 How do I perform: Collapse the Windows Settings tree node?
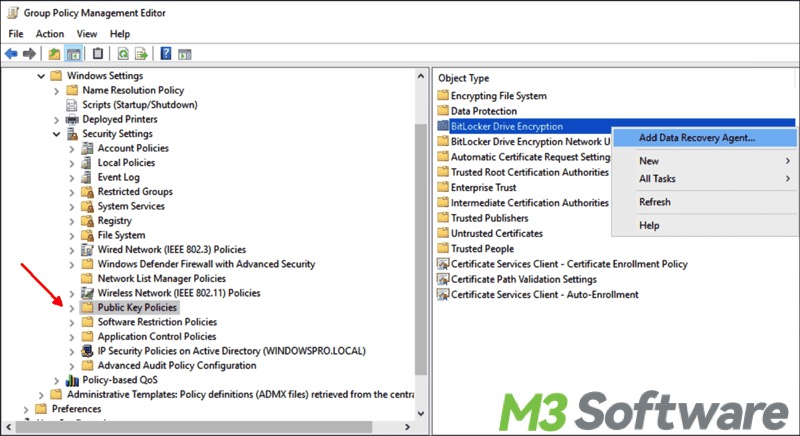tap(41, 76)
